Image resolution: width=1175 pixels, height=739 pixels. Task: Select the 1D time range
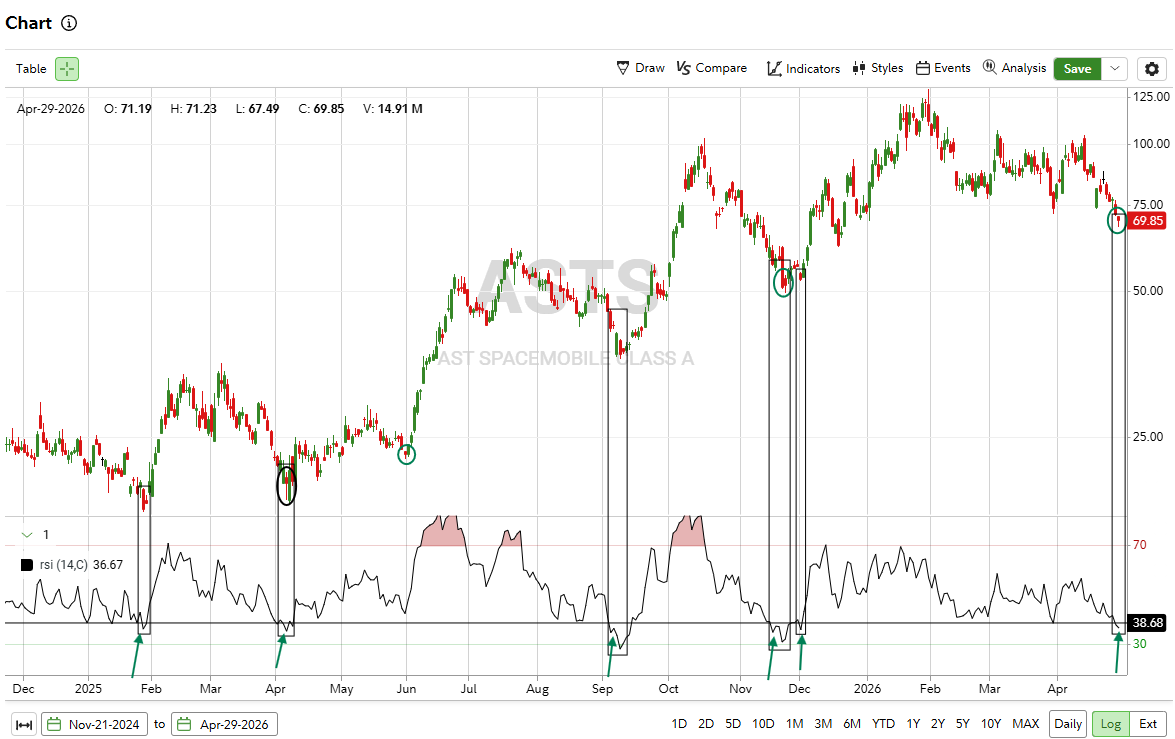click(679, 724)
